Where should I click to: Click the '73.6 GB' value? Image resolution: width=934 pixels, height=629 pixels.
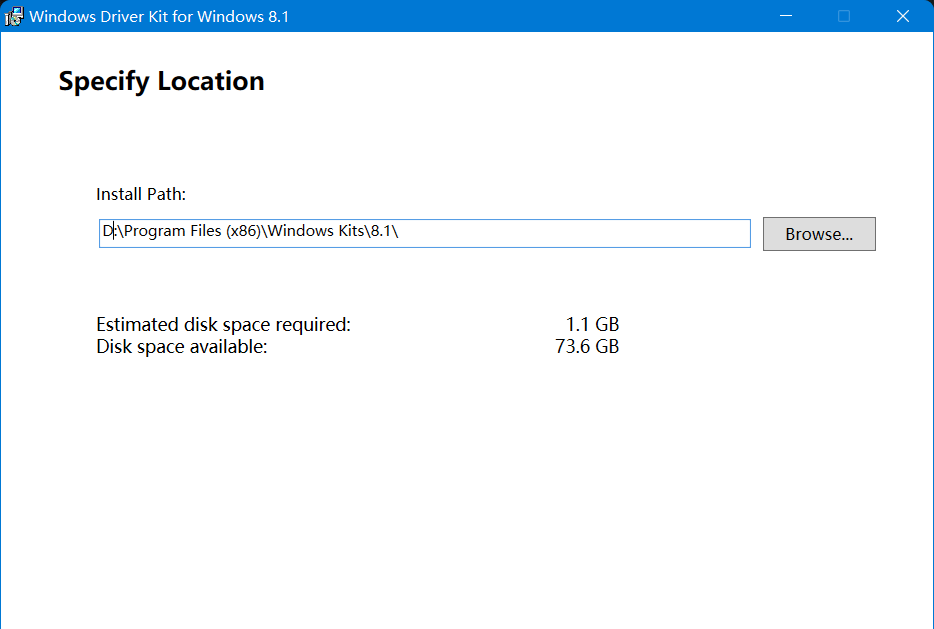pyautogui.click(x=587, y=347)
